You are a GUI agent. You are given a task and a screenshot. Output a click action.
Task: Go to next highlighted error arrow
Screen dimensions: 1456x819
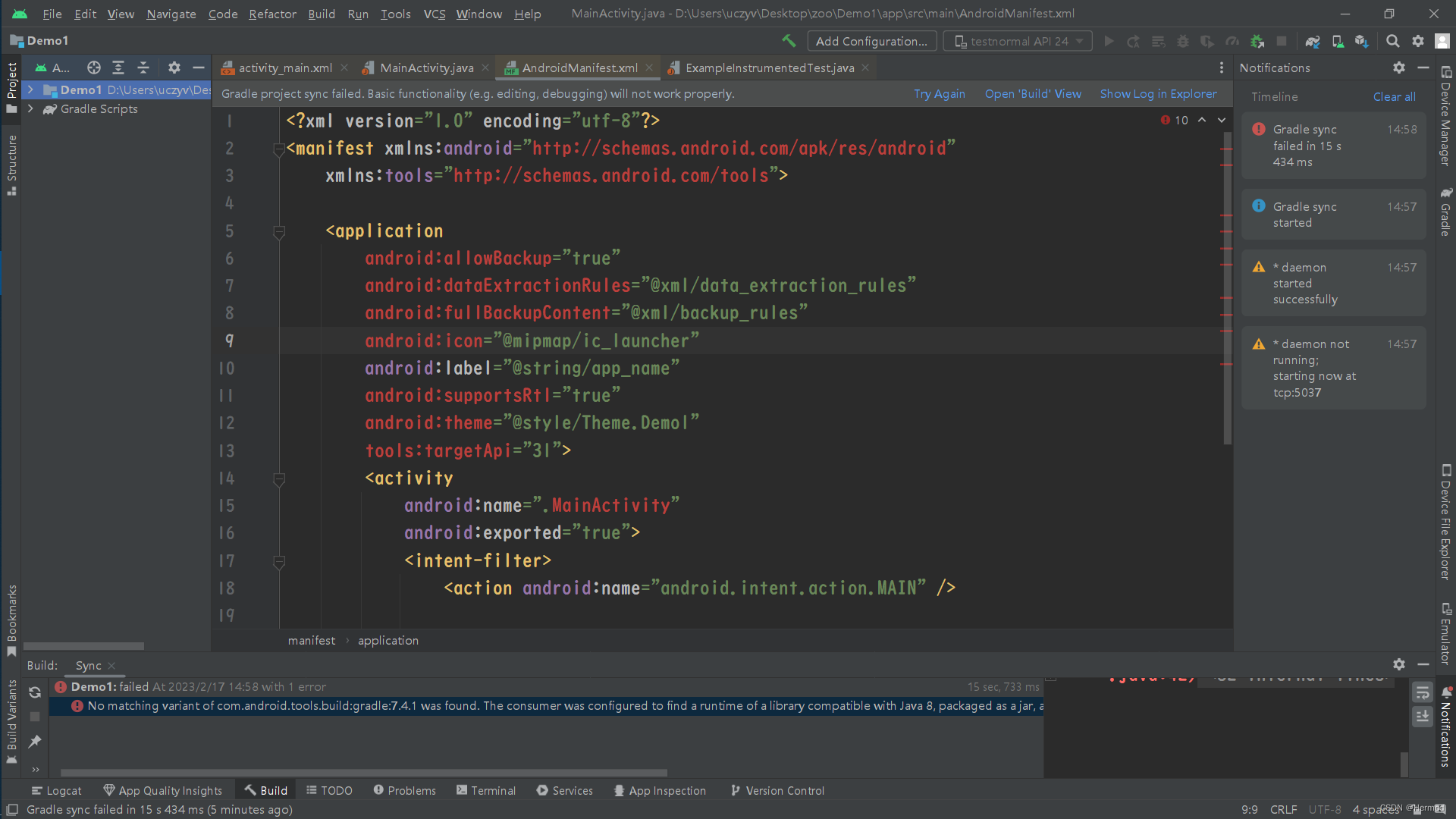[1222, 120]
